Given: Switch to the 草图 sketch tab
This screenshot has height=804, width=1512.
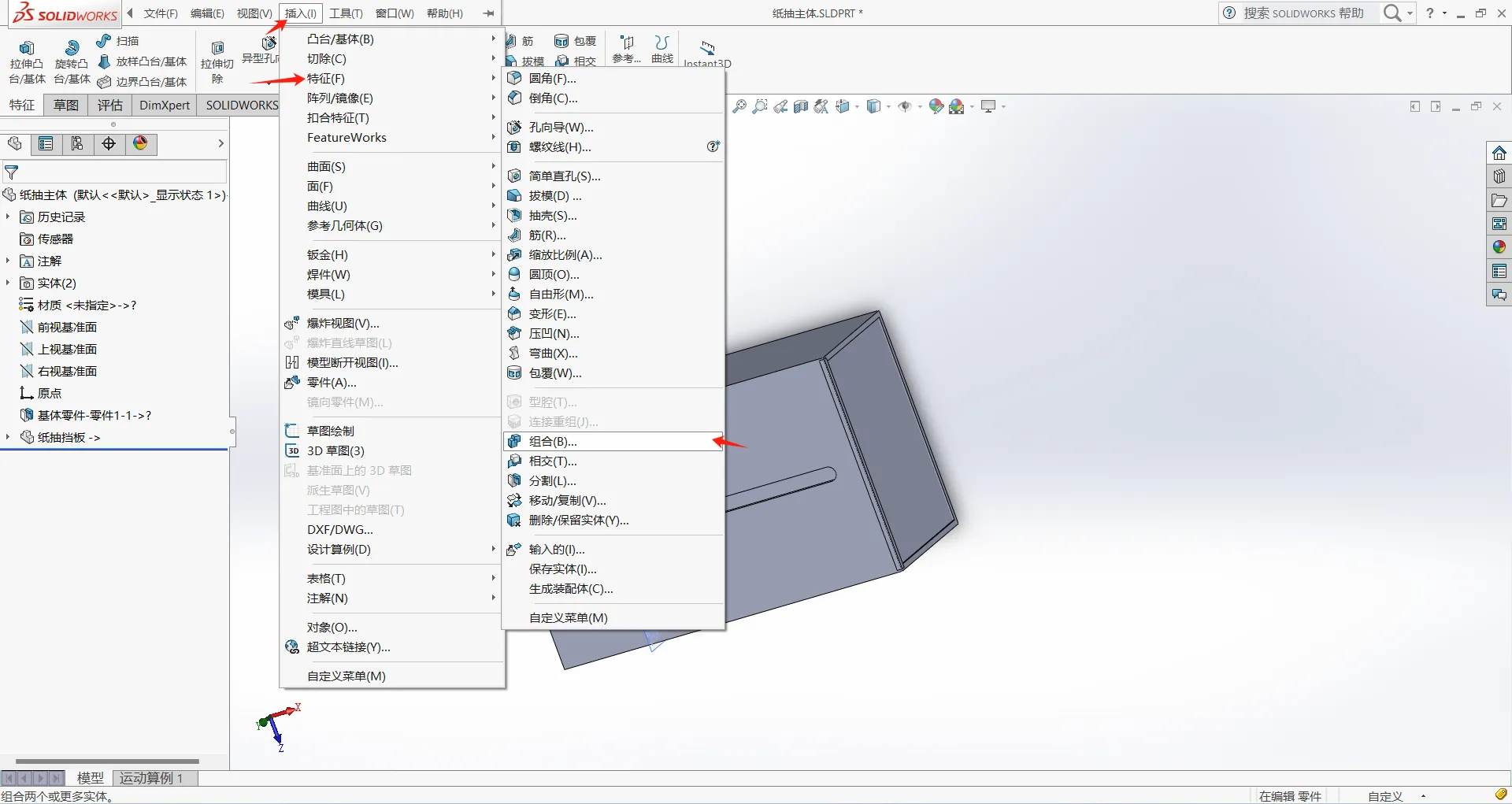Looking at the screenshot, I should (66, 106).
